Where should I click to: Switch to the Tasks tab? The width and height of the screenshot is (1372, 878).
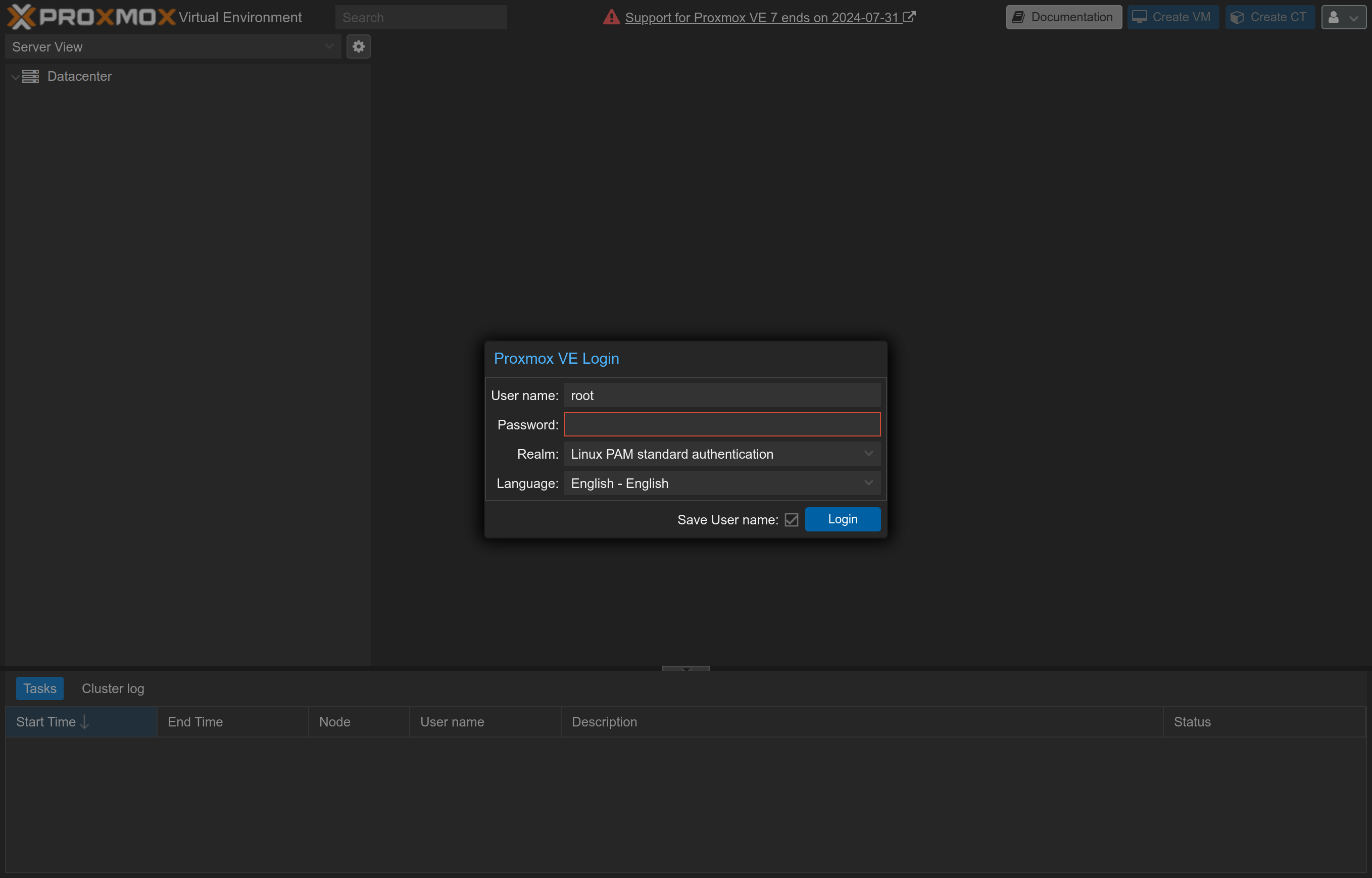tap(40, 688)
